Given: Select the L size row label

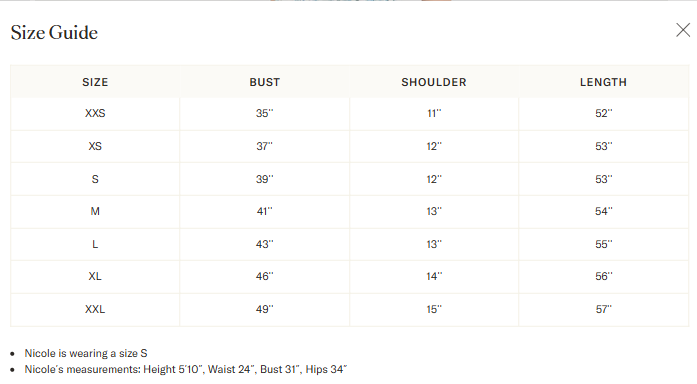Looking at the screenshot, I should tap(95, 244).
